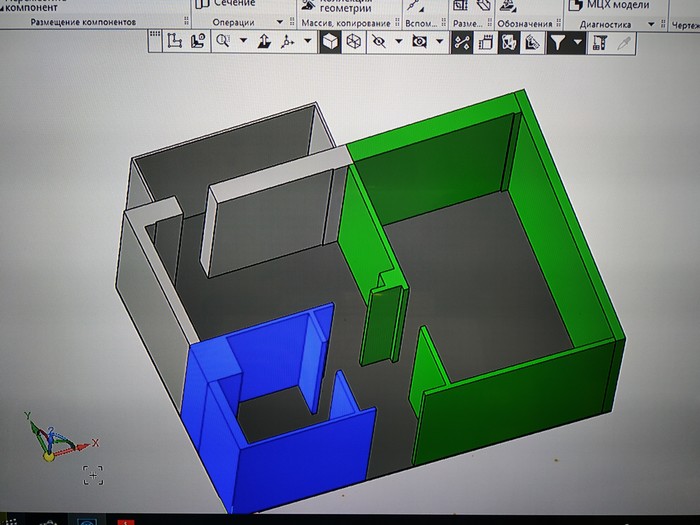Open dropdown arrow next to zoom tool

242,42
